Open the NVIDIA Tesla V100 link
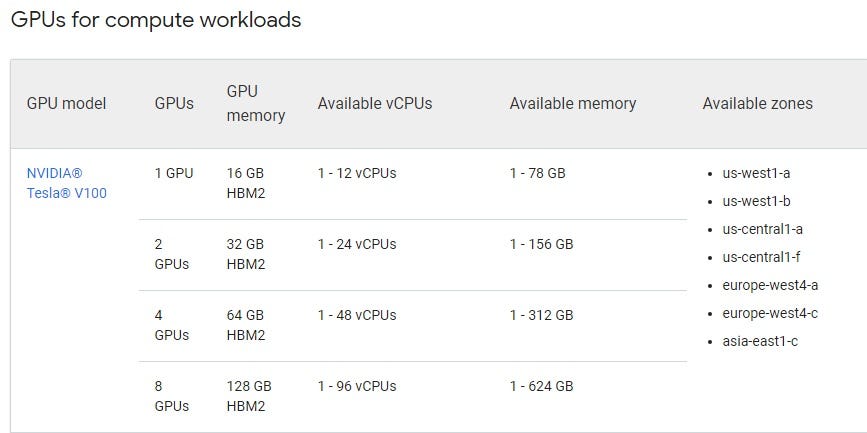The image size is (867, 433). pyautogui.click(x=67, y=183)
